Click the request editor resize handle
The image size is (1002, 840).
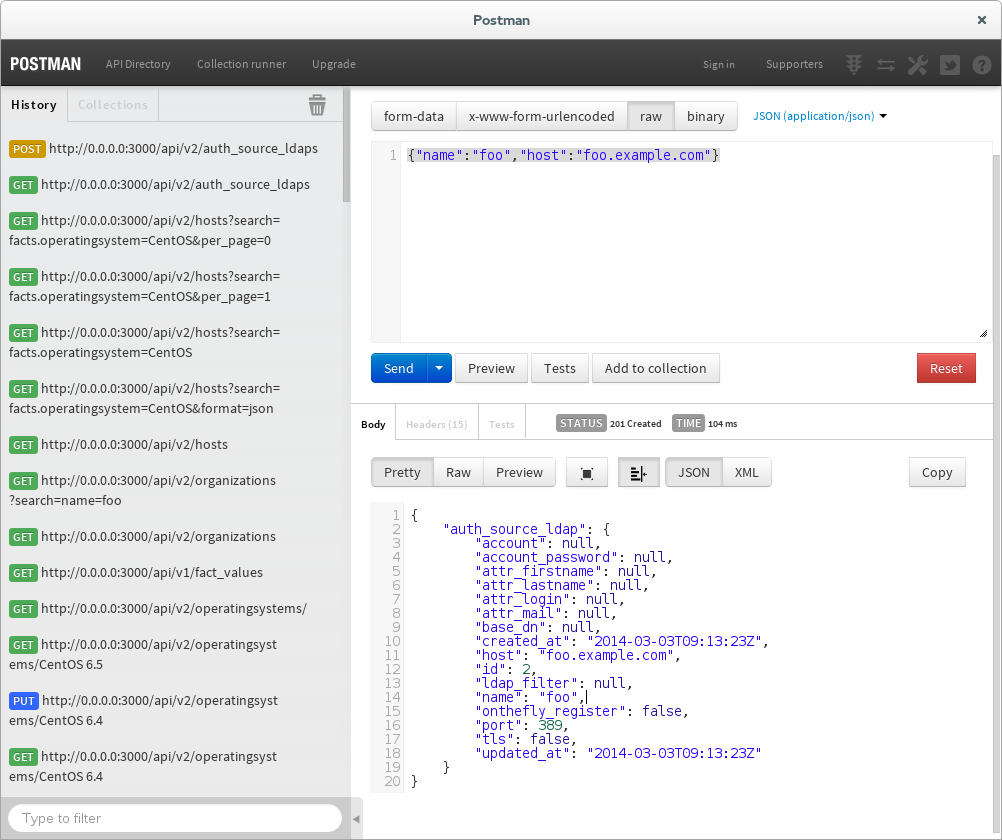click(x=983, y=334)
